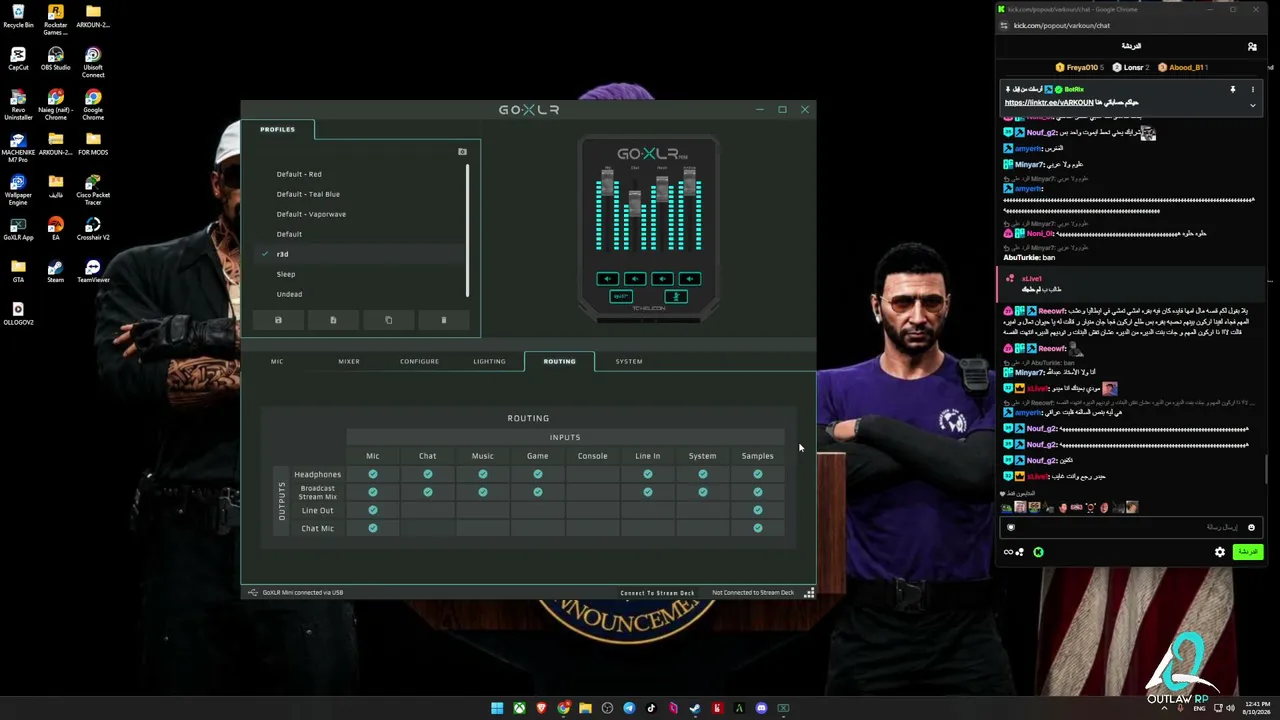Click the folder icon above the profile list
This screenshot has width=1280, height=720.
tap(462, 152)
